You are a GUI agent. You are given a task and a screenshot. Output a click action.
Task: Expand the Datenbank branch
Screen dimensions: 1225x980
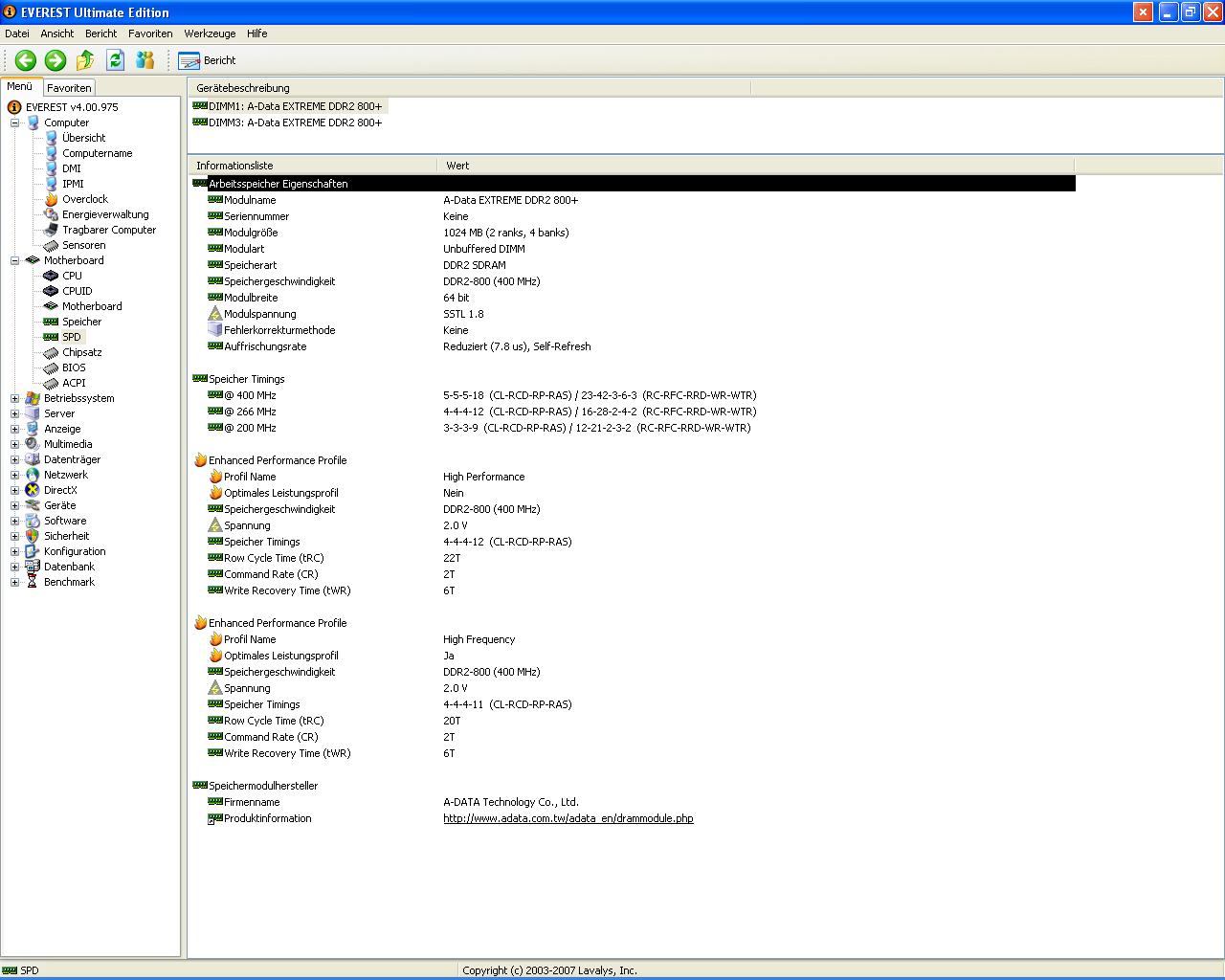click(x=14, y=567)
